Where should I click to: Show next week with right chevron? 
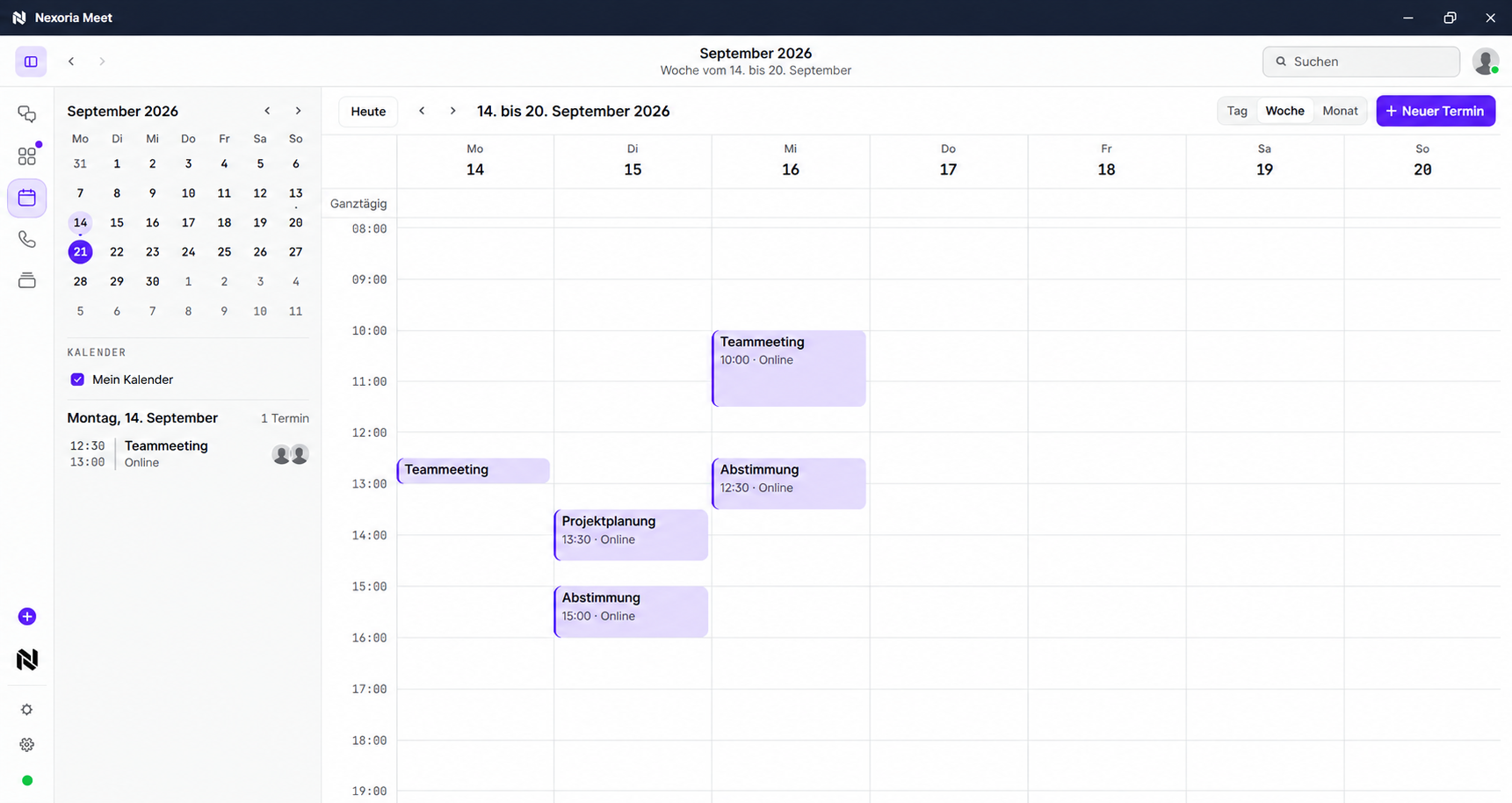452,111
